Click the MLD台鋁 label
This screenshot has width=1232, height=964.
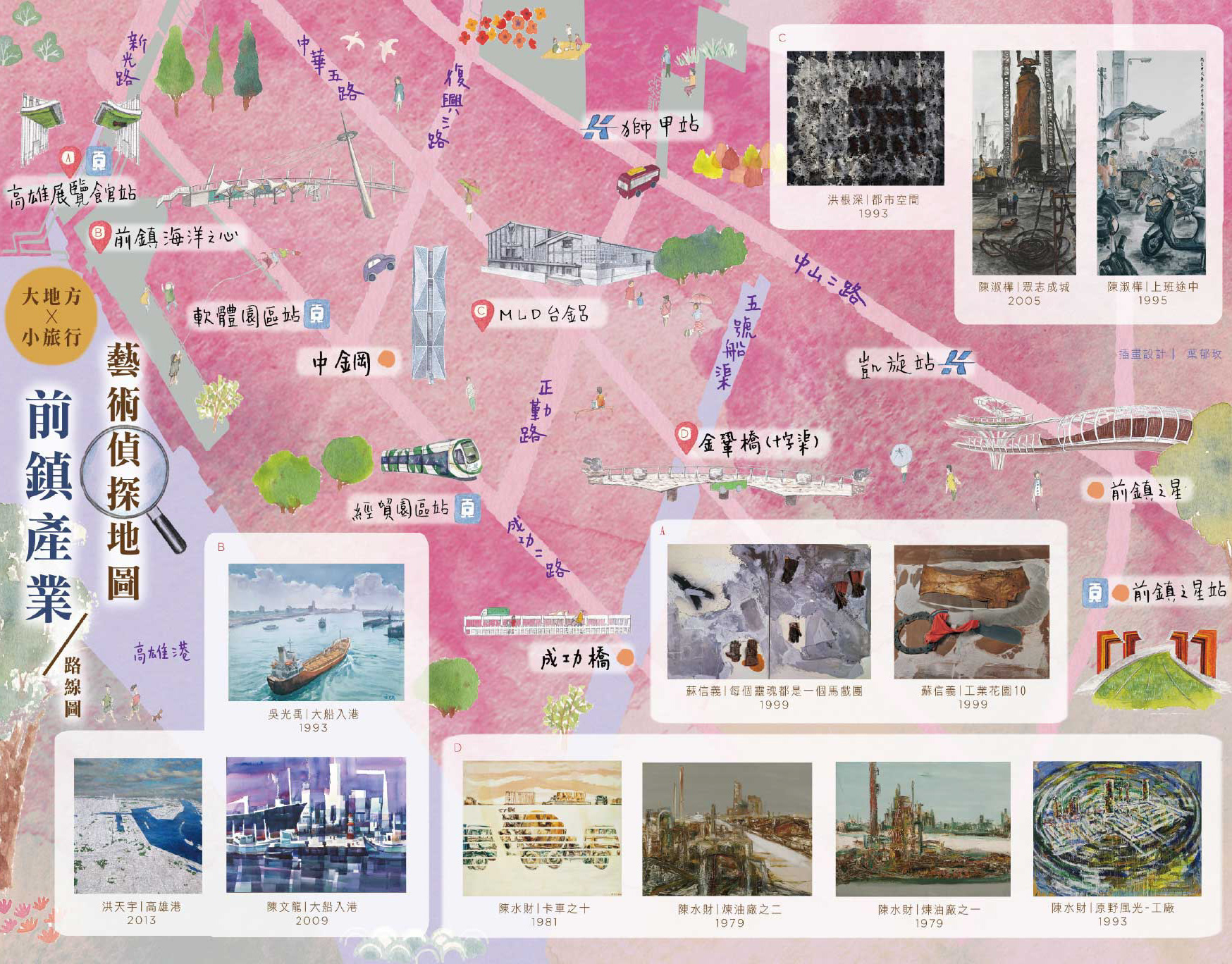(x=543, y=314)
